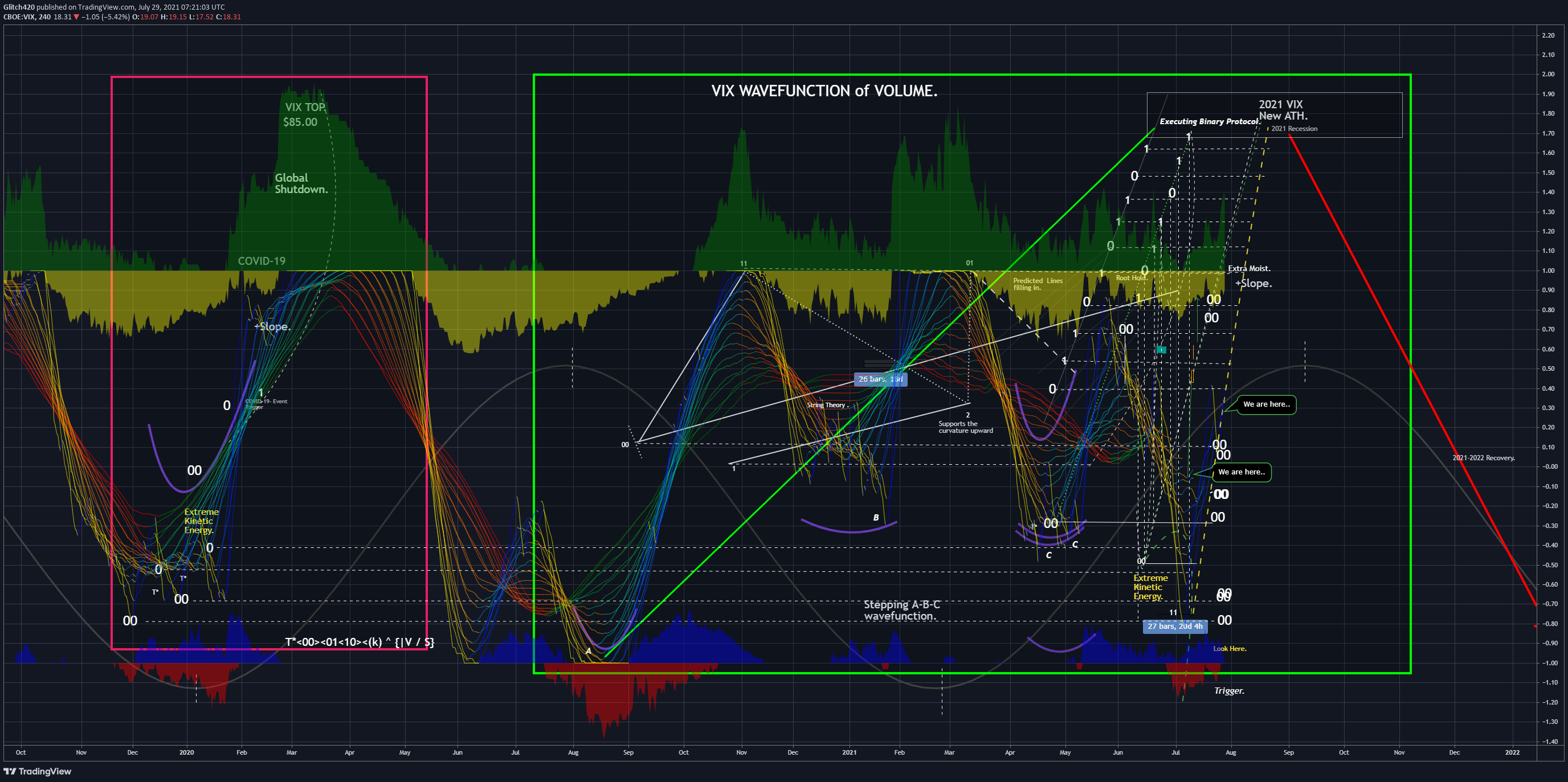
Task: Click the COVID-19- Event Trigger small note
Action: click(x=266, y=404)
